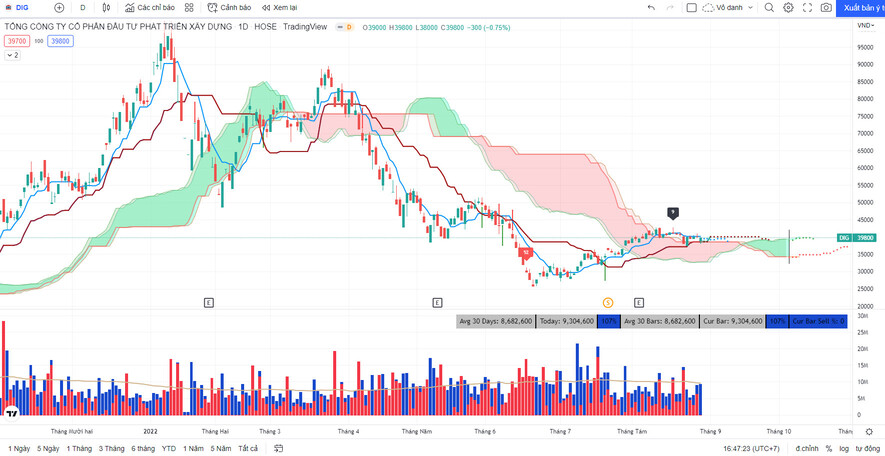This screenshot has width=885, height=456.
Task: Open quick search magnifier icon
Action: point(769,7)
